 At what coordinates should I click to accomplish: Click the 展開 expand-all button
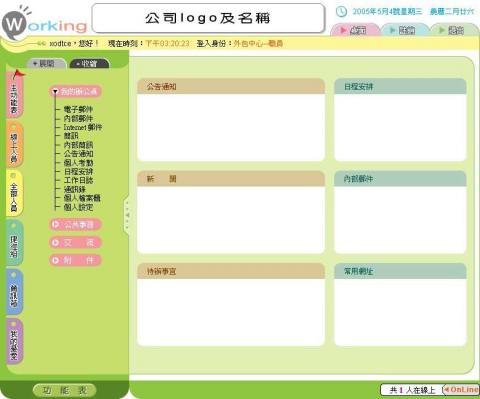[x=46, y=63]
